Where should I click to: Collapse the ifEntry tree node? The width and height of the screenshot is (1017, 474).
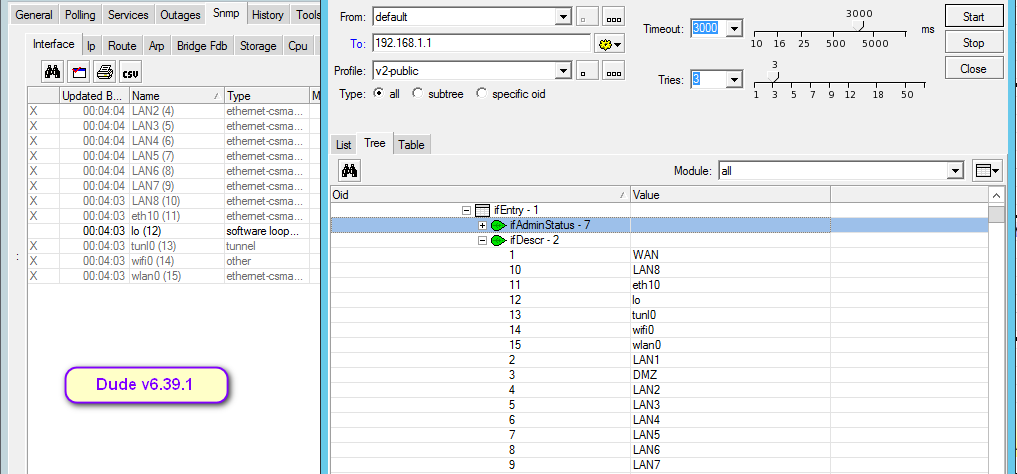[466, 210]
